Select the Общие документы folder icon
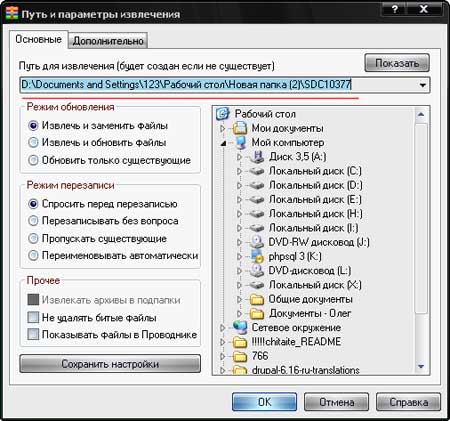 tap(257, 299)
